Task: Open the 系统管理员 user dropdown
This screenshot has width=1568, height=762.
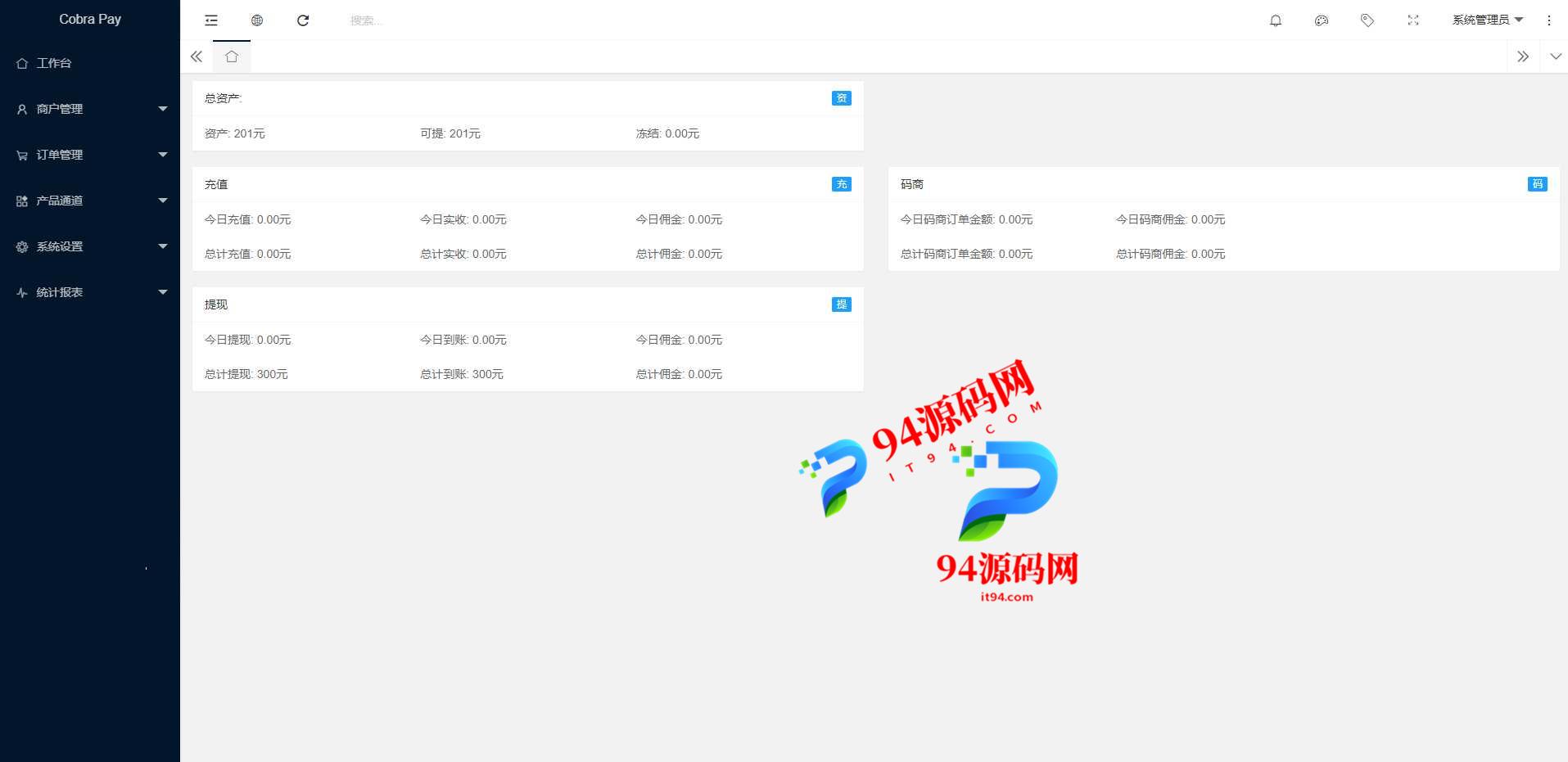Action: coord(1488,20)
